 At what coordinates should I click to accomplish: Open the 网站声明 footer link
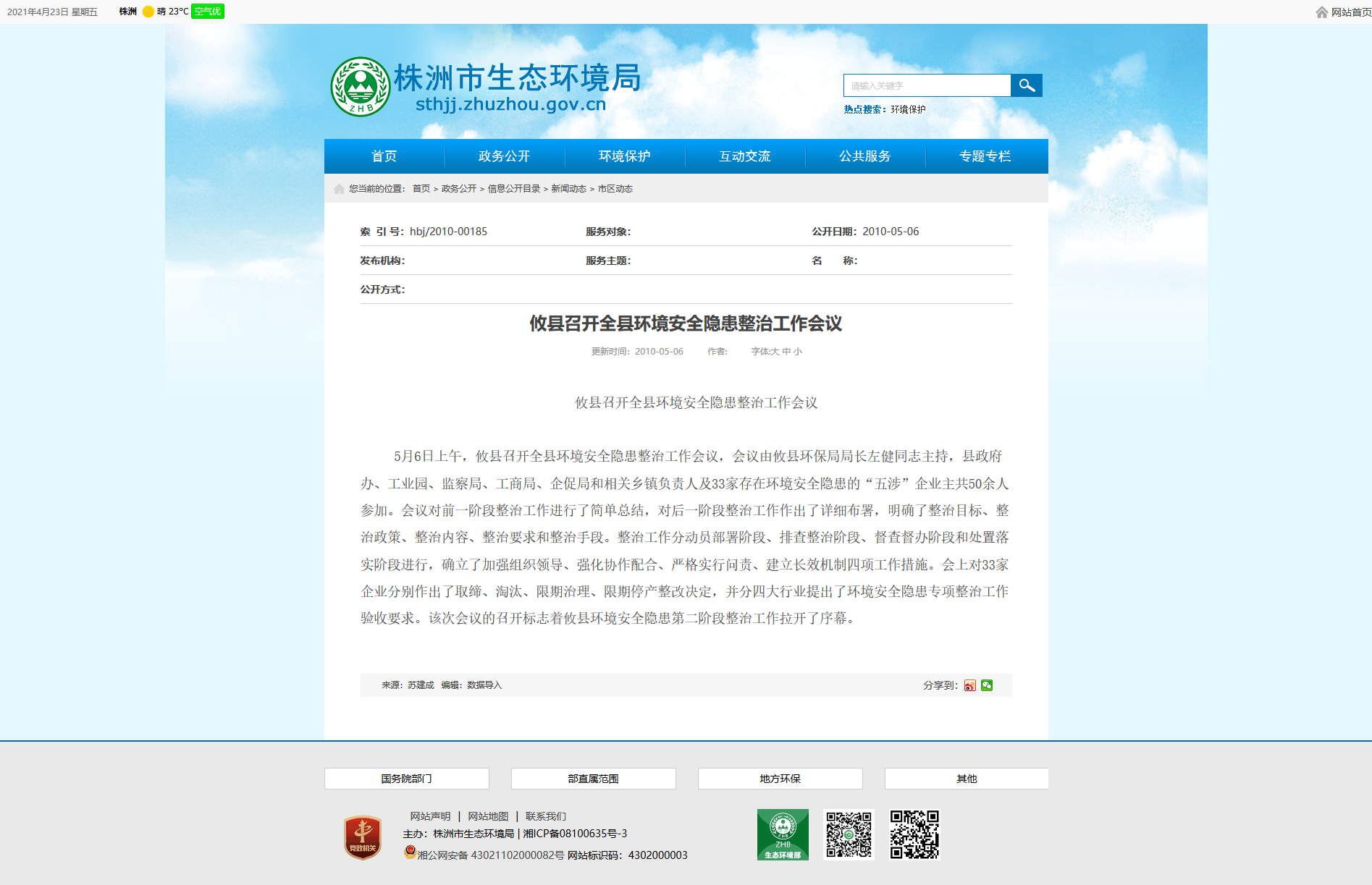[x=430, y=816]
